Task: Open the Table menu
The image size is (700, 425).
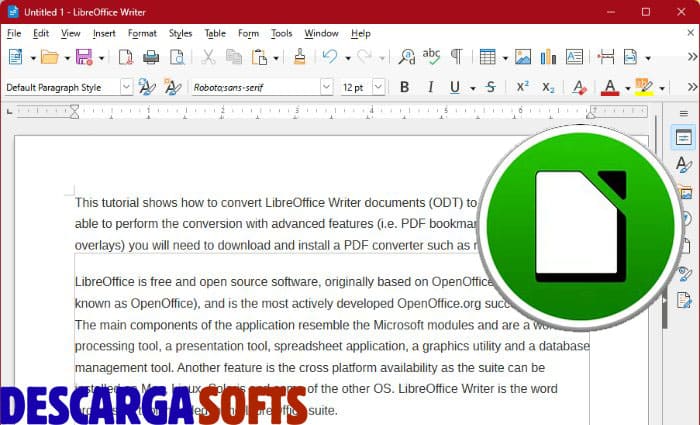Action: coord(215,33)
